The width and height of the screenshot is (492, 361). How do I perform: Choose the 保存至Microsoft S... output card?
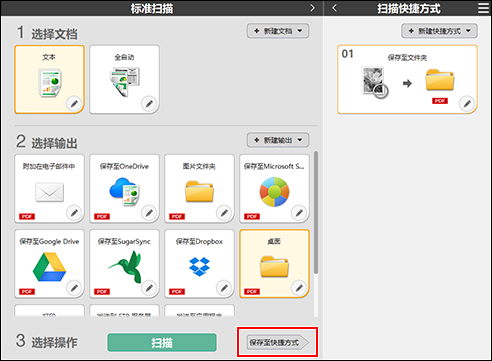(x=274, y=188)
